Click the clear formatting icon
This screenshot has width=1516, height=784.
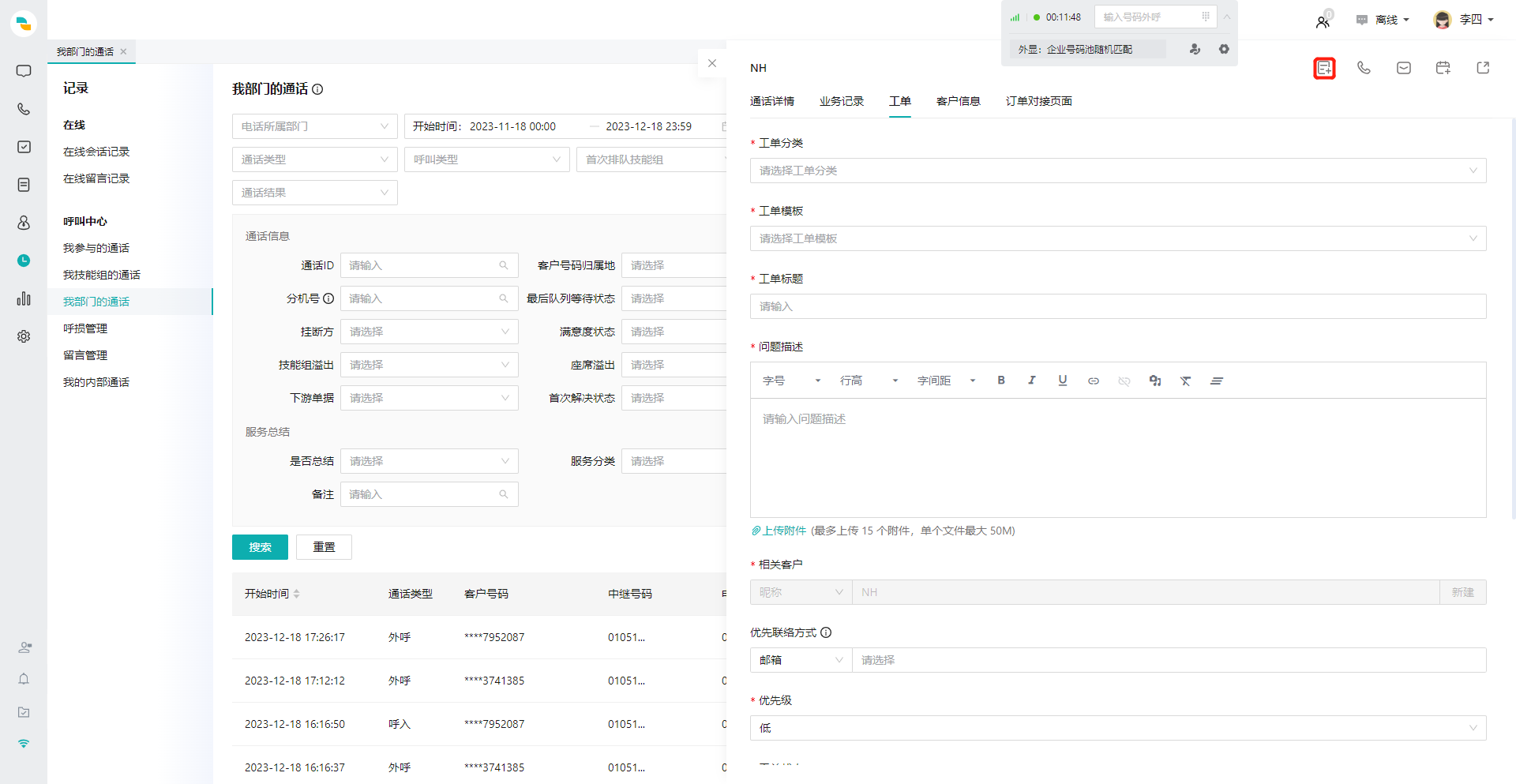pyautogui.click(x=1186, y=381)
